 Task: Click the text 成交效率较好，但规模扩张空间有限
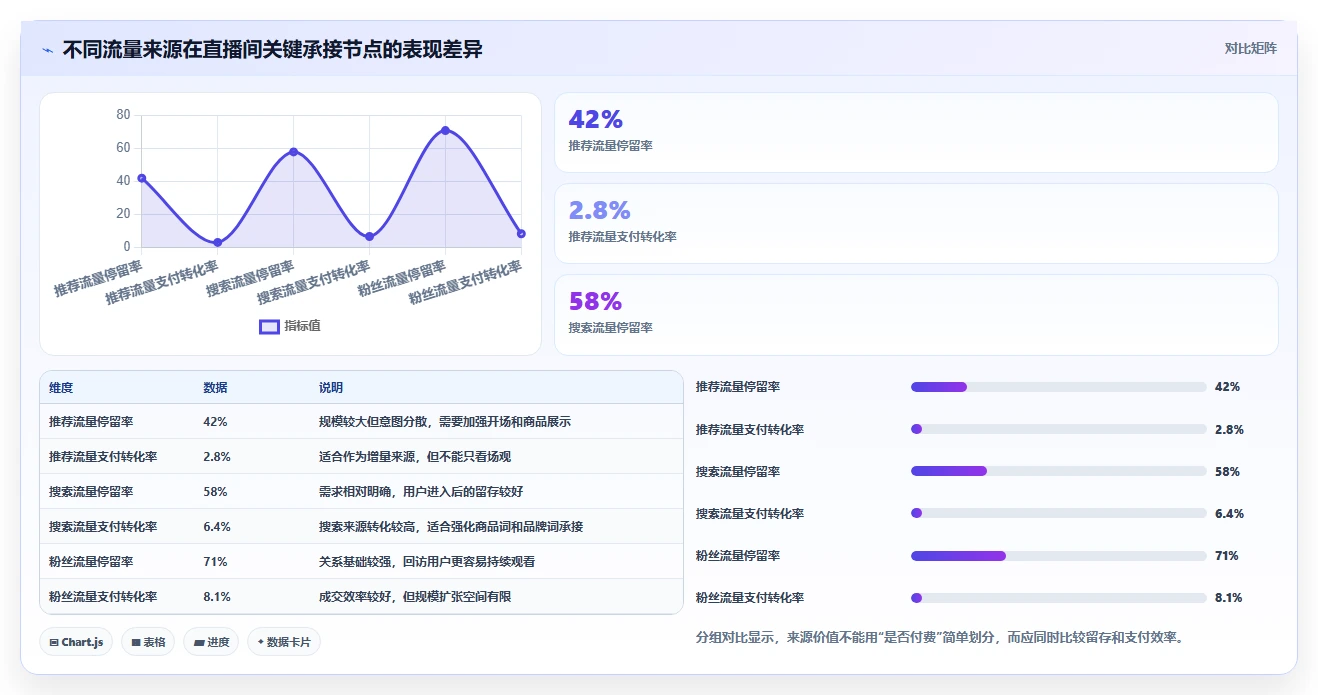point(415,597)
